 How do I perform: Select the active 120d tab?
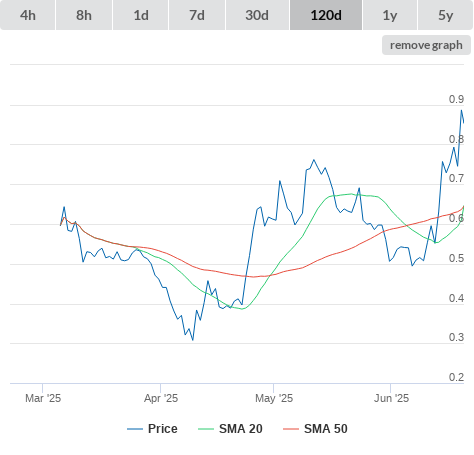tap(326, 15)
